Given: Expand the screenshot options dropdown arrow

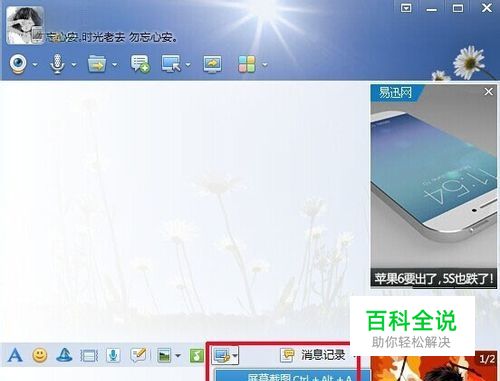Looking at the screenshot, I should [235, 356].
